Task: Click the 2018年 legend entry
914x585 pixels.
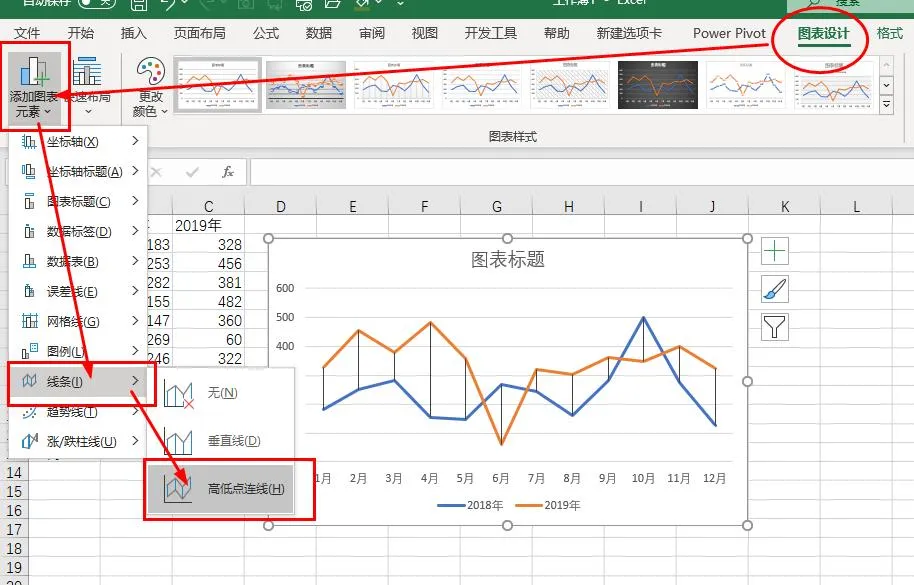Action: tap(470, 505)
